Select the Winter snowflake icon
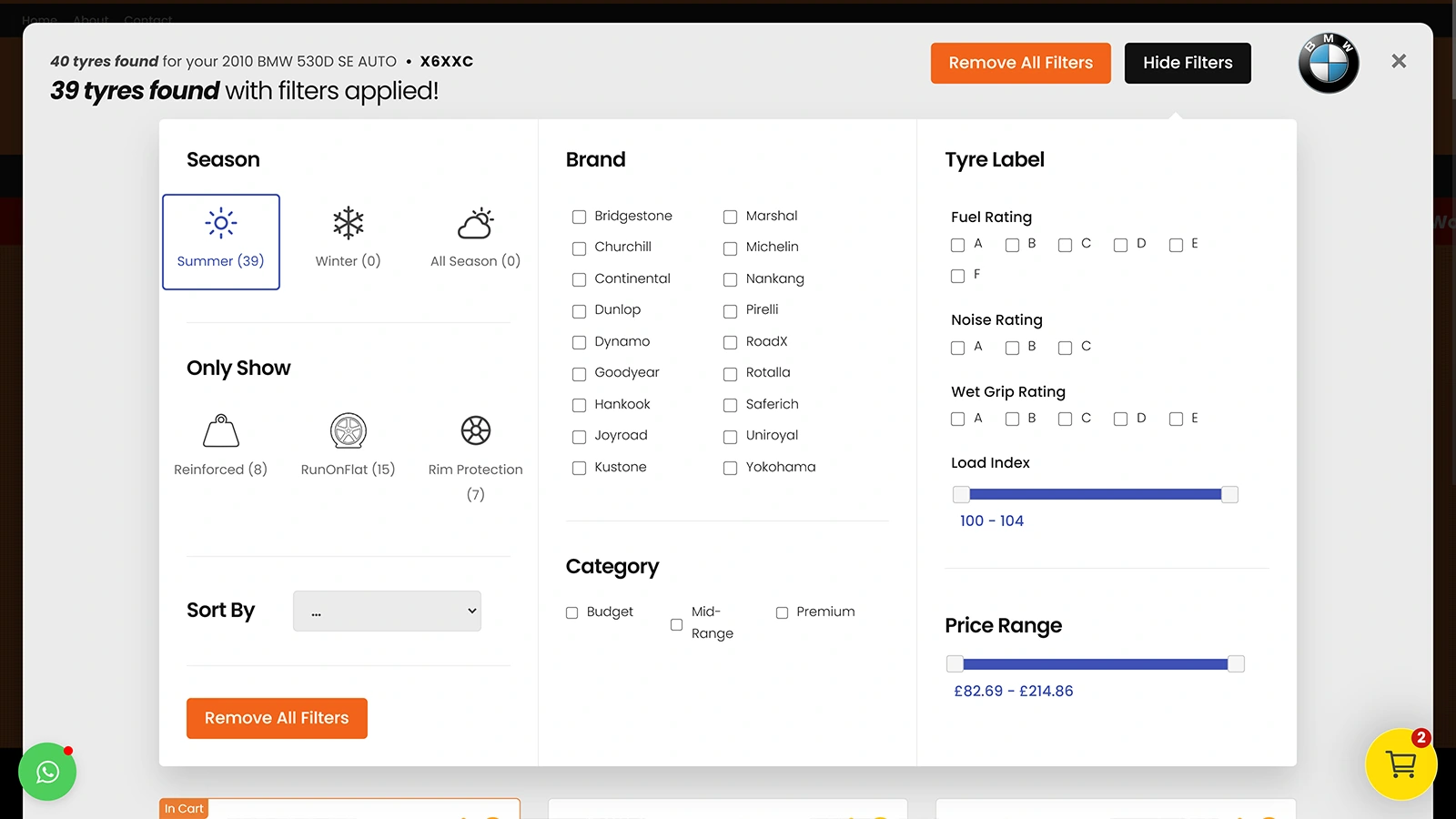The height and width of the screenshot is (819, 1456). point(348,223)
